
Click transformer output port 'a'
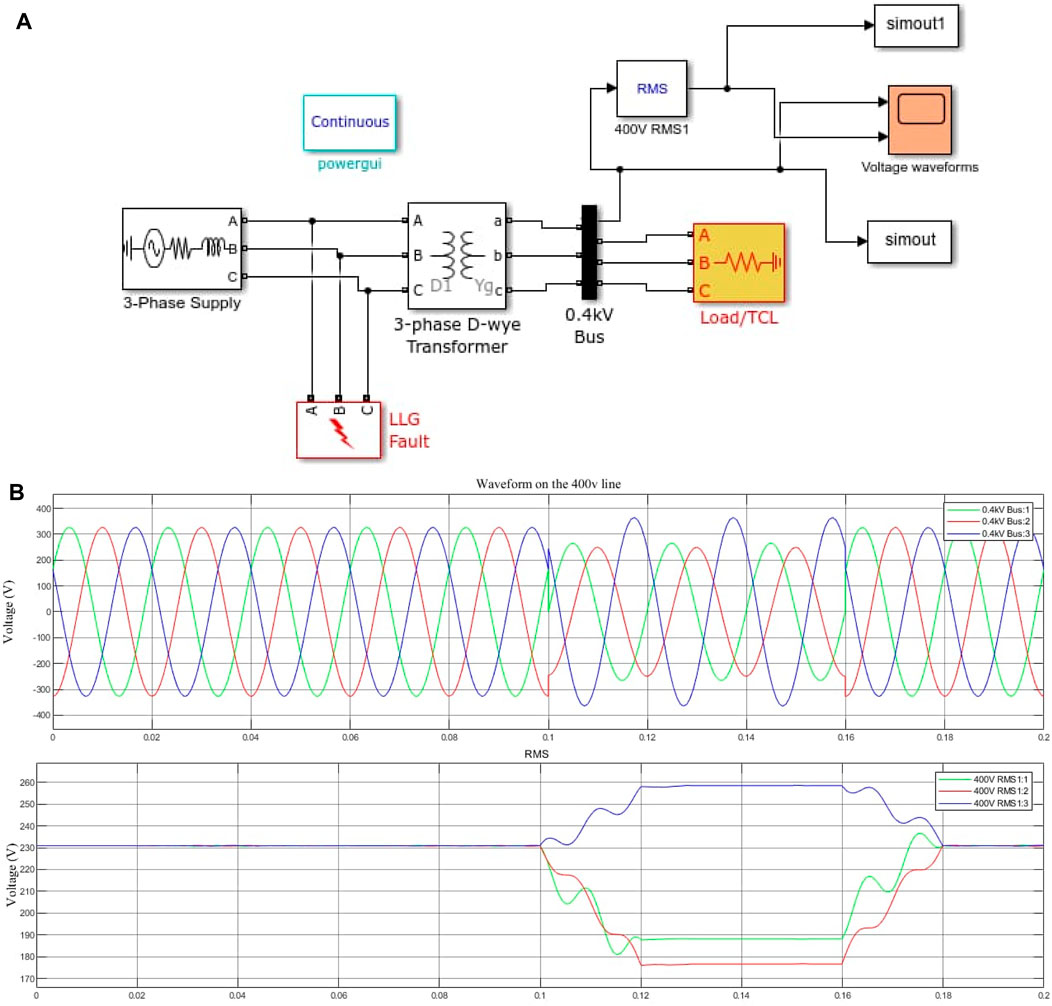click(509, 220)
